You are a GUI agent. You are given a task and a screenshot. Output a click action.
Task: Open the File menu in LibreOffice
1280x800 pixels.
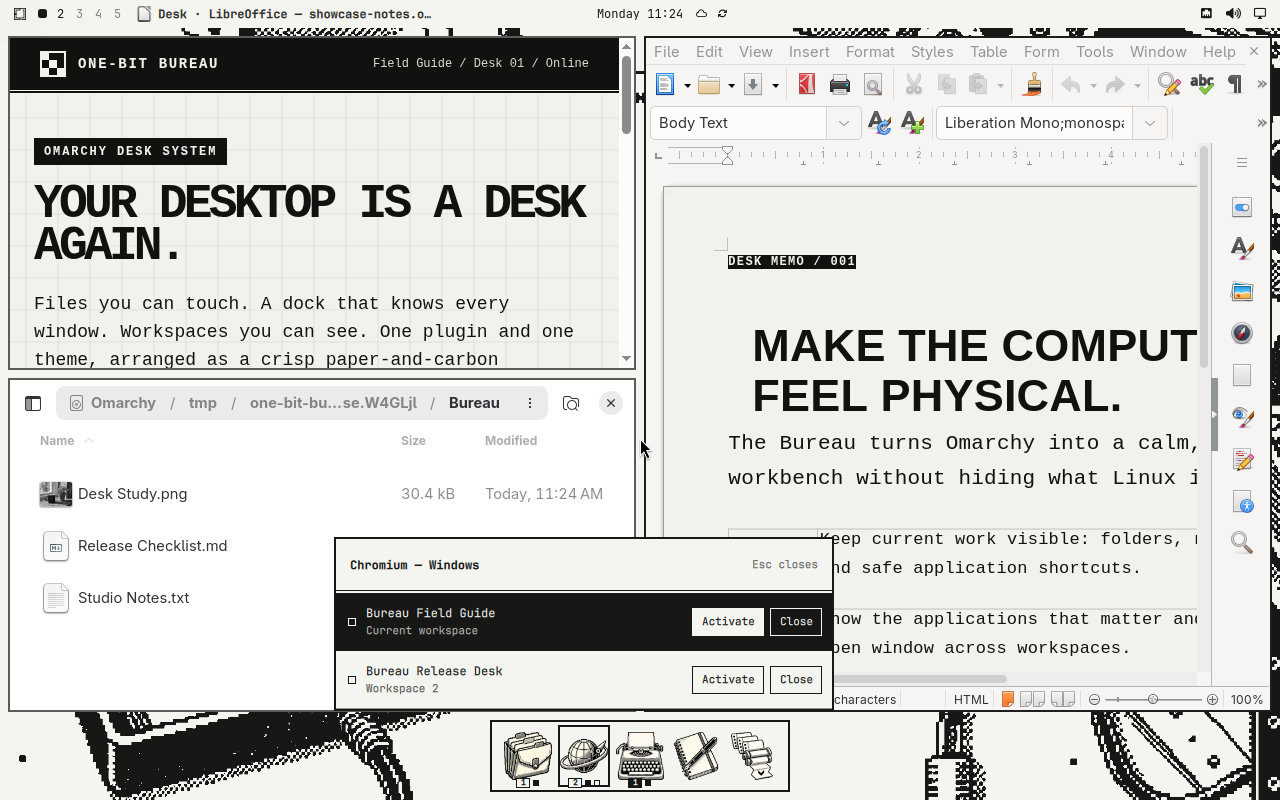666,52
